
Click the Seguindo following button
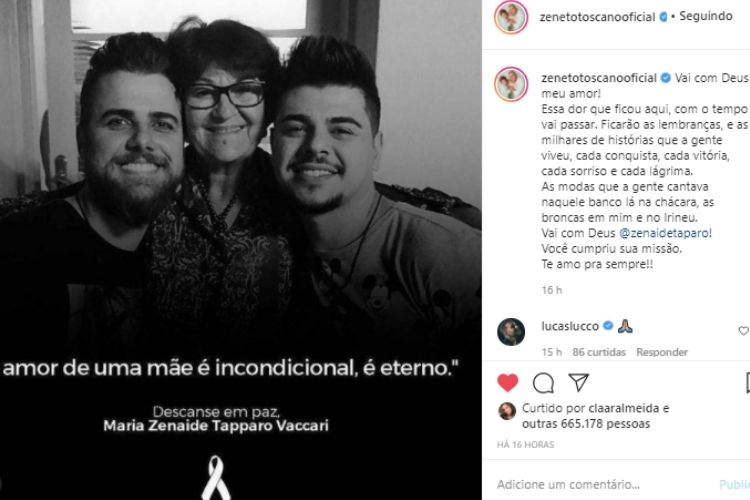(x=706, y=16)
